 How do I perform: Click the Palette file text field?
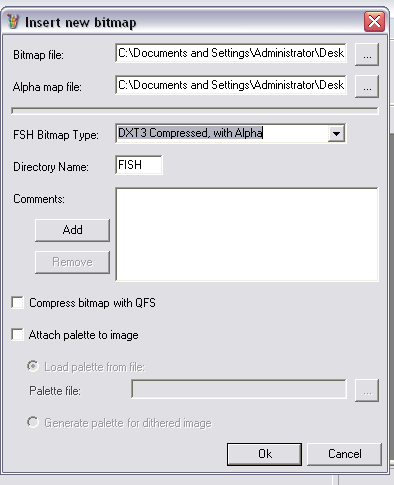pos(239,389)
